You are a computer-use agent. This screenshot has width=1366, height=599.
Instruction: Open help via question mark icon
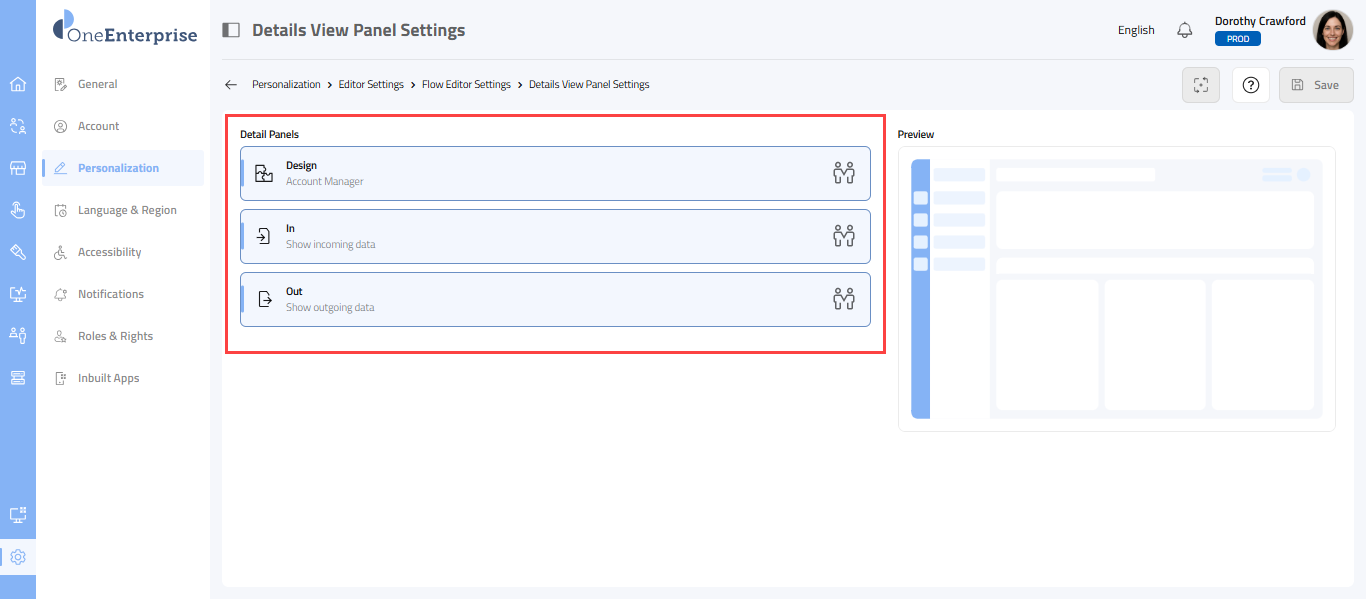click(x=1250, y=85)
